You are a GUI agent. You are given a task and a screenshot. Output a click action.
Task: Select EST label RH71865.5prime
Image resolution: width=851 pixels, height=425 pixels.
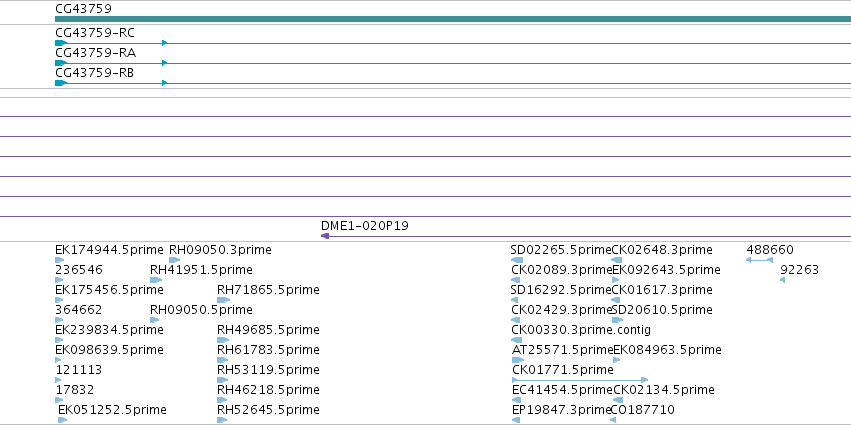(268, 290)
